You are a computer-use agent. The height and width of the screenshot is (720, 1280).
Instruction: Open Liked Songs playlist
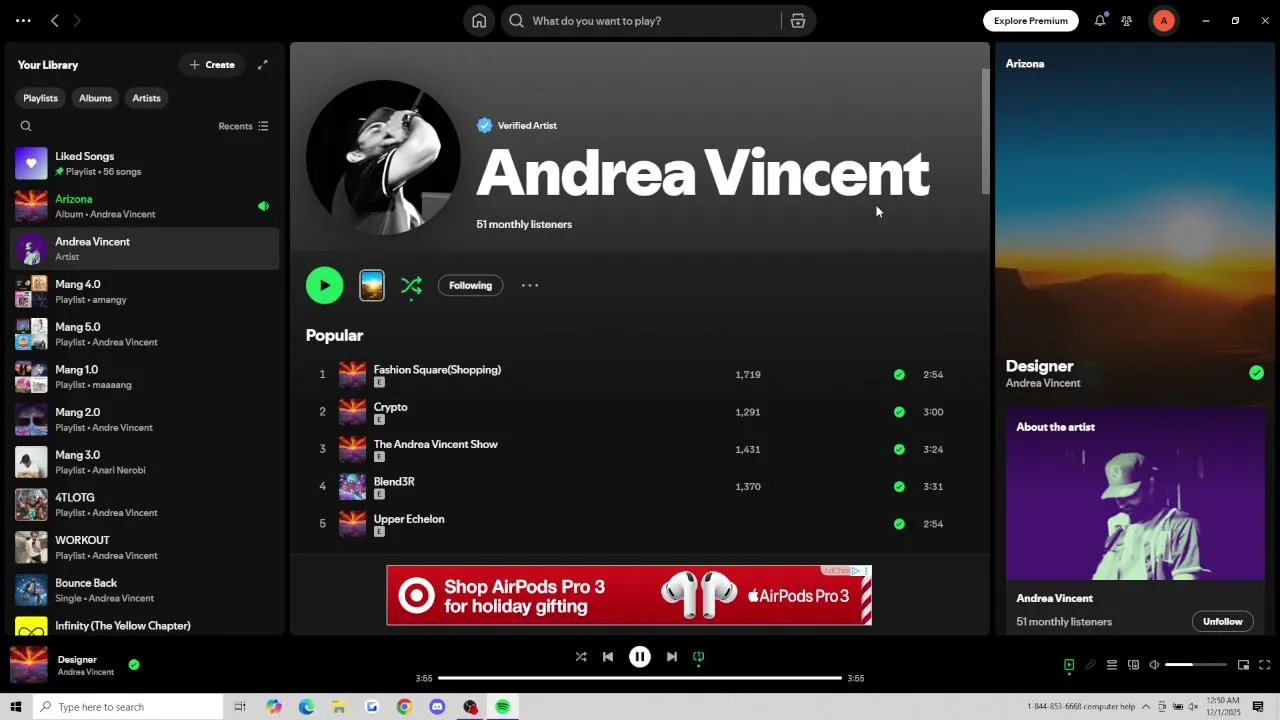pyautogui.click(x=145, y=163)
